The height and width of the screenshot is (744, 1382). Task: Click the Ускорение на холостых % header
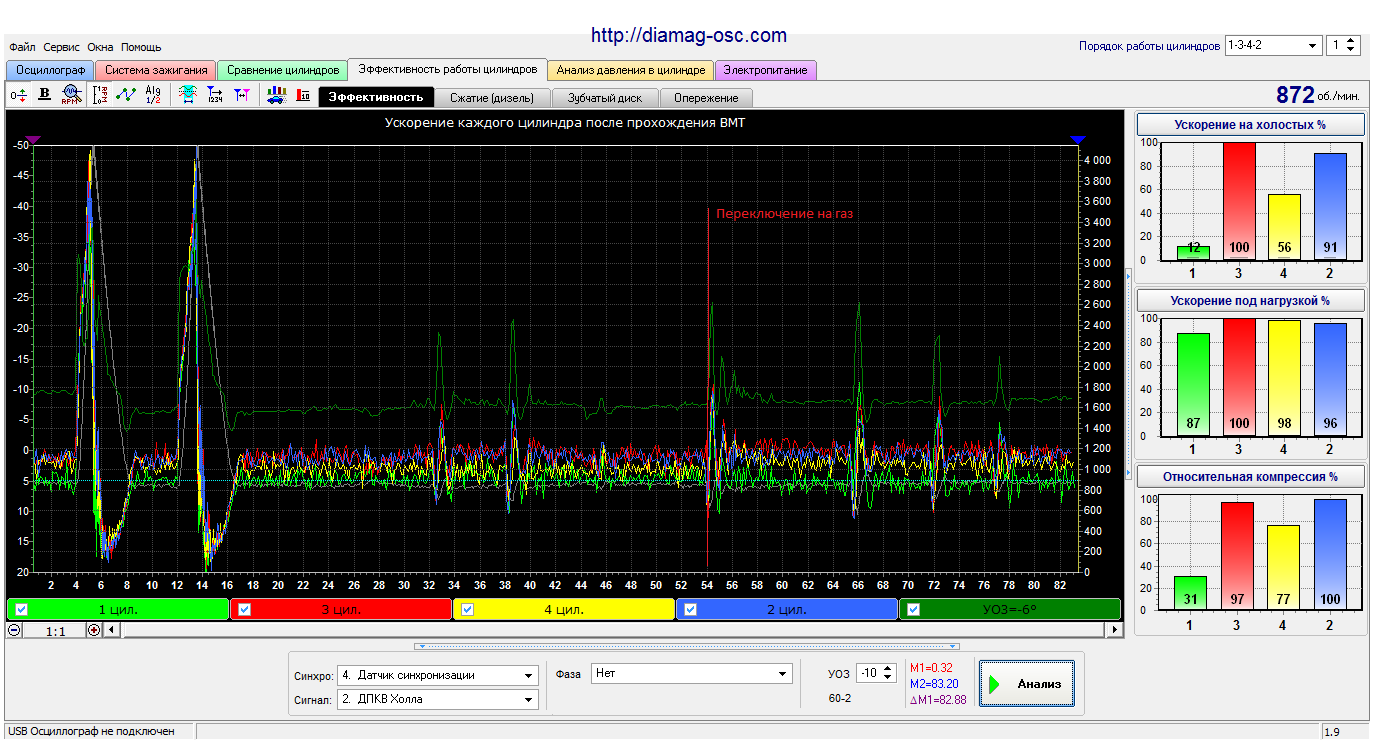(1251, 125)
